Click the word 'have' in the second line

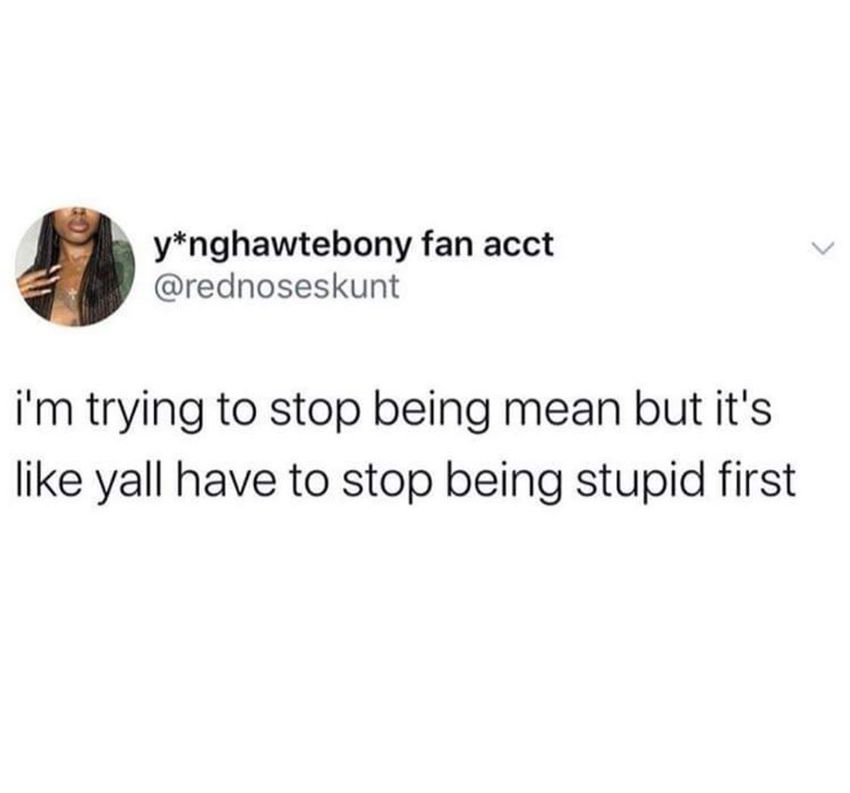point(226,480)
